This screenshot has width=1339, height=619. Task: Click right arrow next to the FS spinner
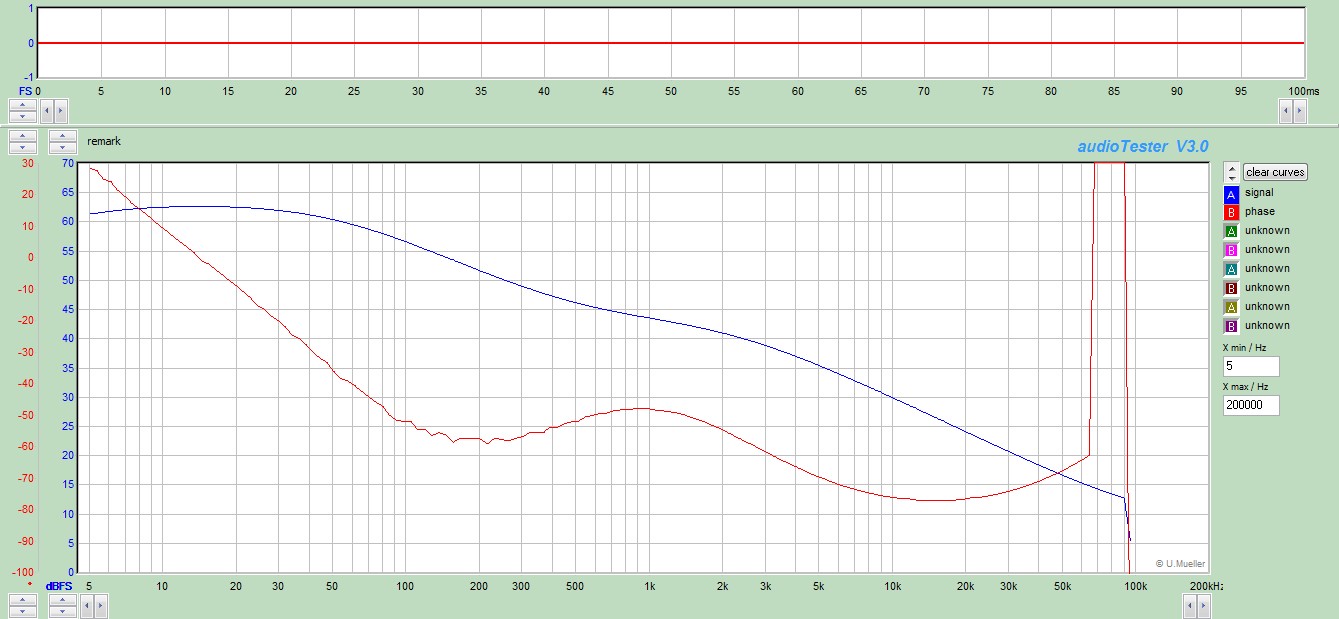point(61,111)
